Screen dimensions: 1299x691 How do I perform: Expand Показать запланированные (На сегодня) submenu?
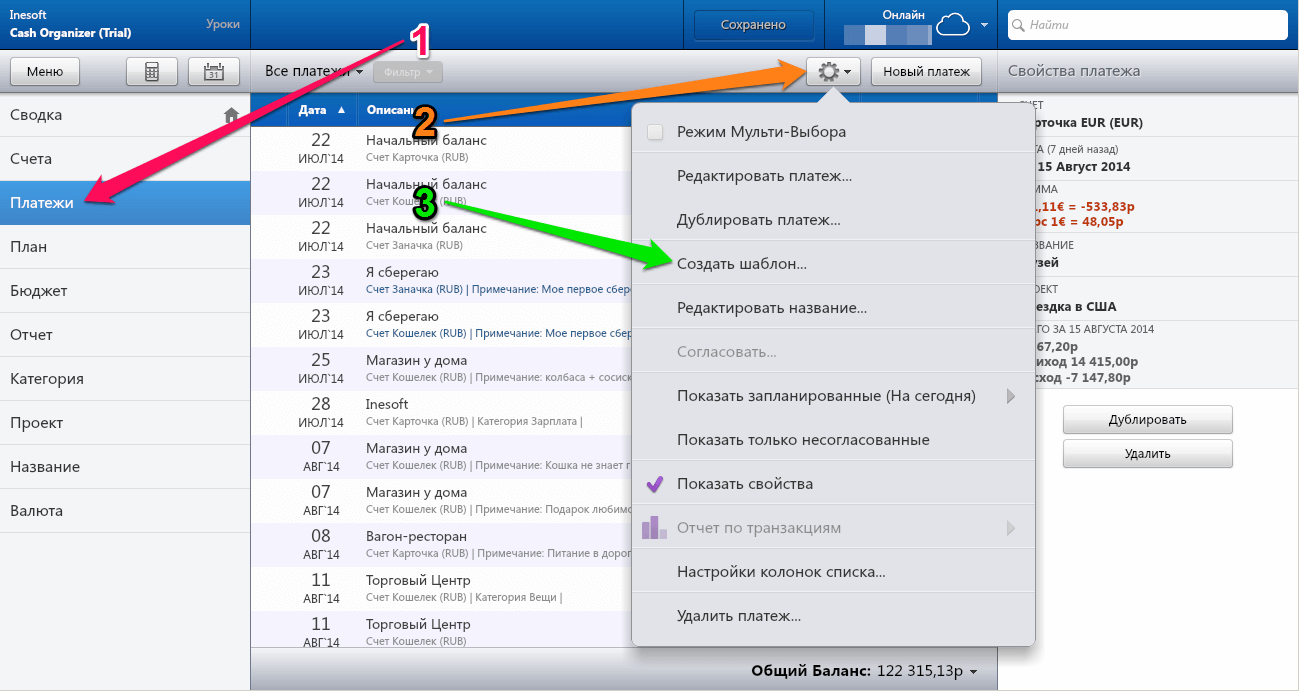coord(834,396)
